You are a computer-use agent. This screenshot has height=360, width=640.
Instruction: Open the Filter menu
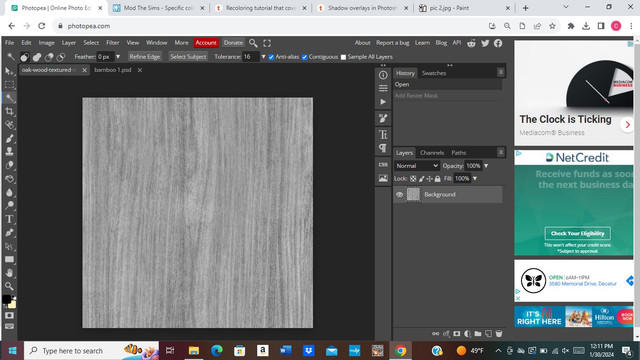pyautogui.click(x=112, y=43)
